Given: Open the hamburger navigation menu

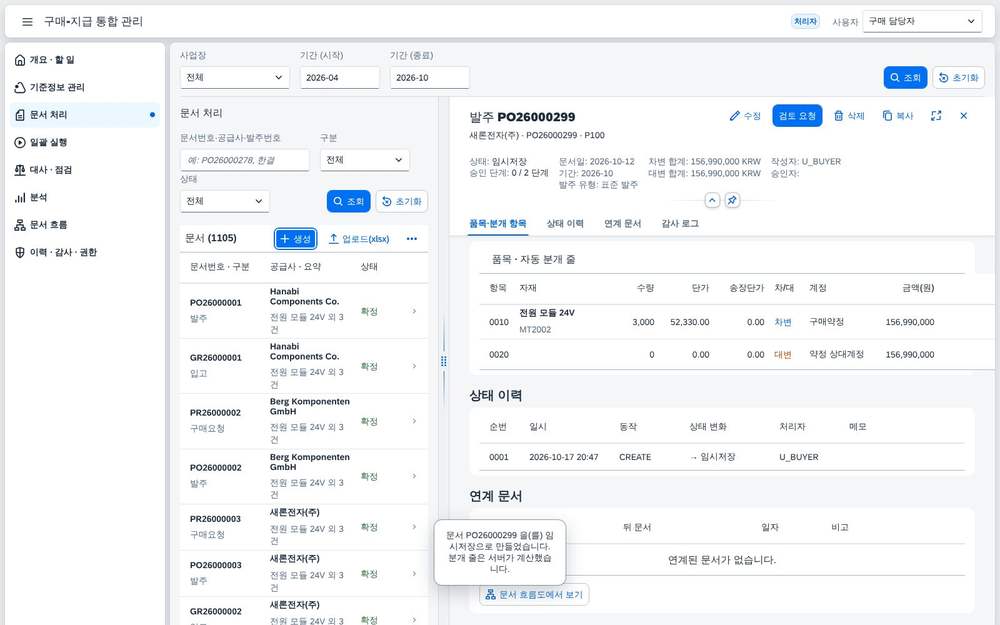Looking at the screenshot, I should (x=27, y=22).
